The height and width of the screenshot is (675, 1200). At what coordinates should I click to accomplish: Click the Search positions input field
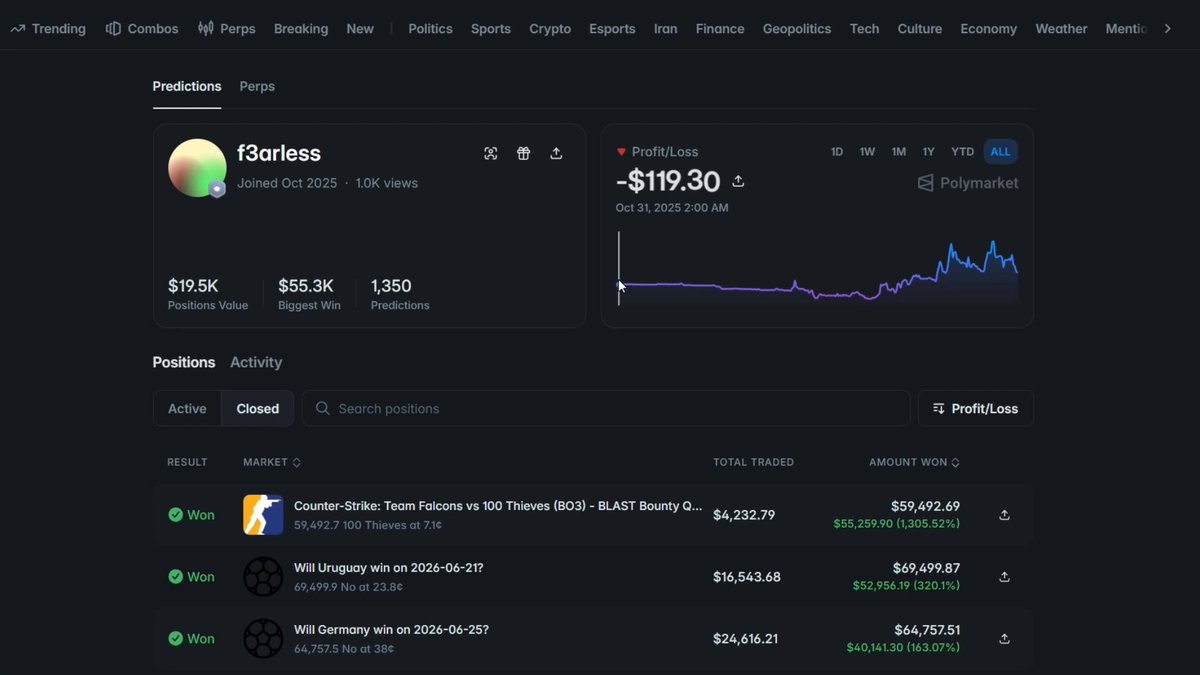pos(606,408)
